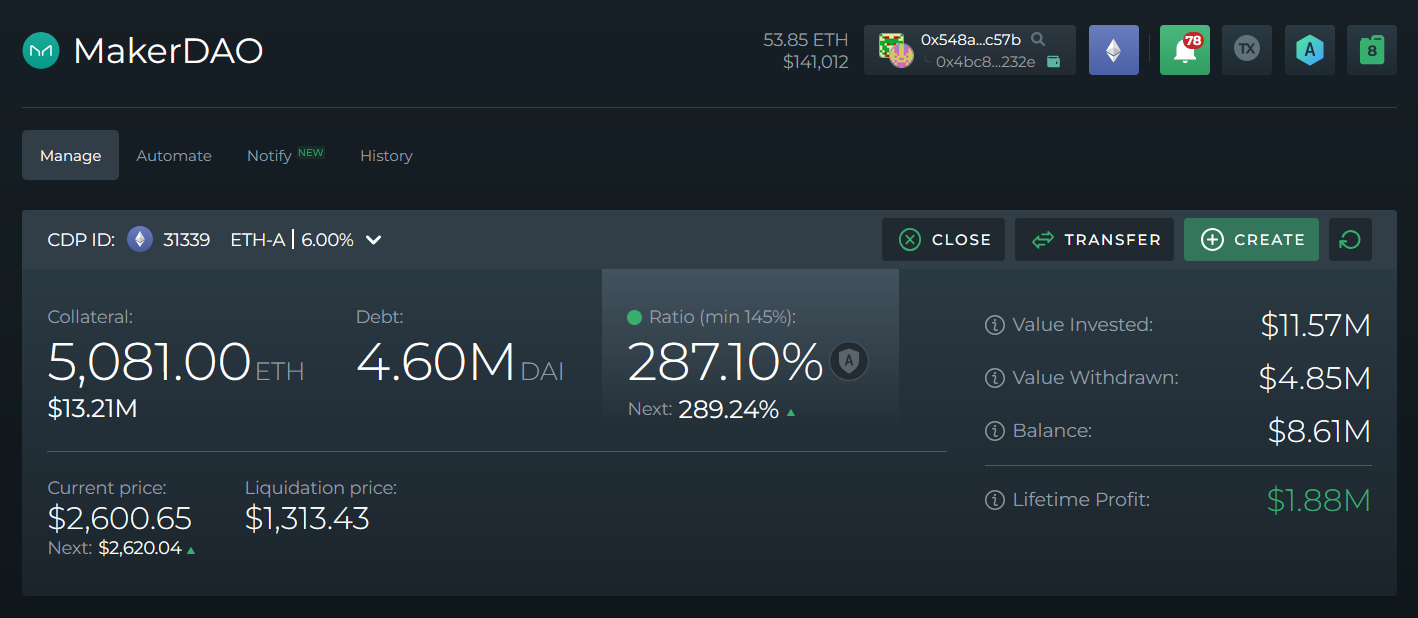The image size is (1418, 618).
Task: Click the info icon for Lifetime Profit
Action: coord(994,500)
